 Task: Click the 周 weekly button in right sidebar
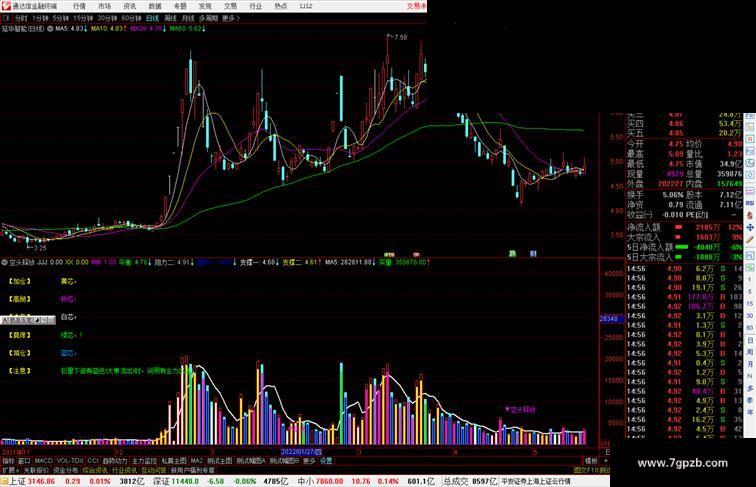click(750, 352)
